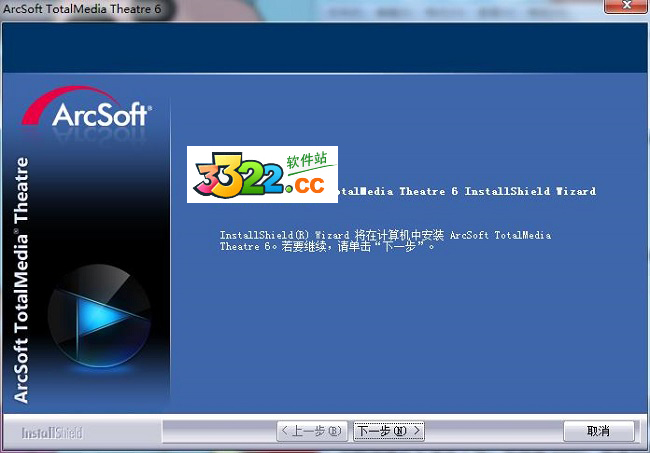The image size is (650, 453).
Task: Click the vertical ArcSoft TotalMedia Theatre text
Action: click(22, 280)
